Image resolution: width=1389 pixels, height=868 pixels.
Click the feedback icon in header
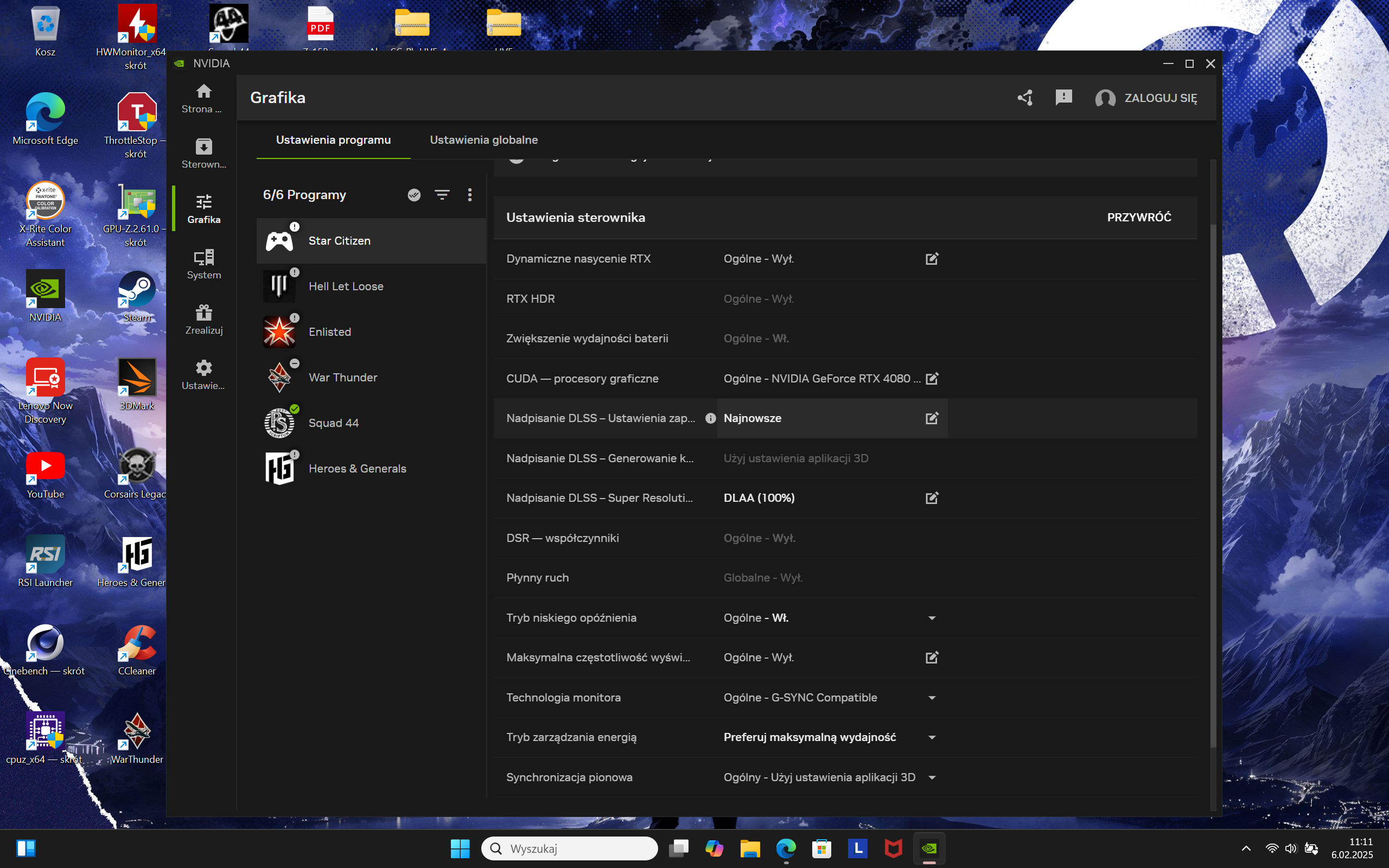[1063, 98]
